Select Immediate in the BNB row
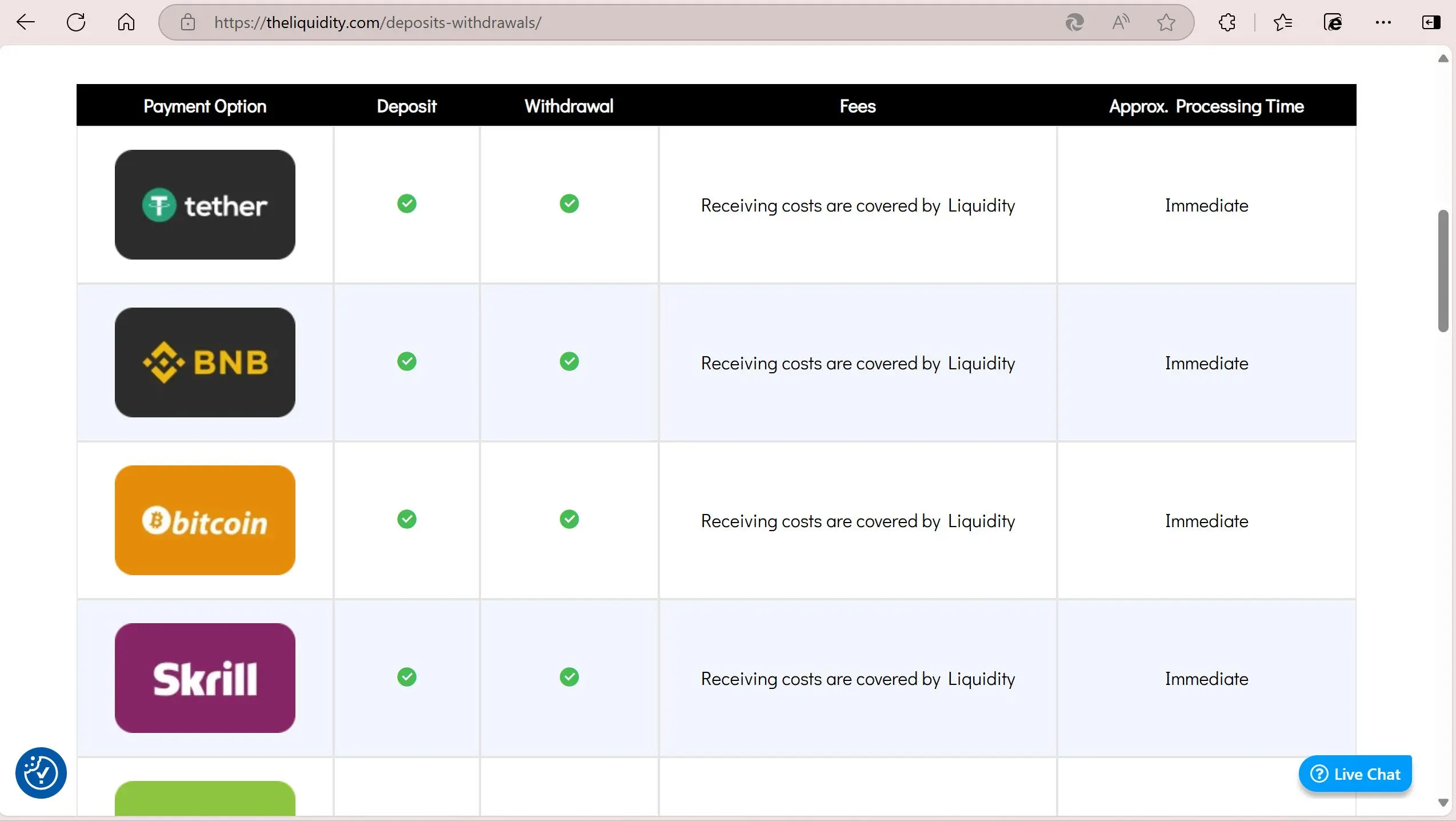1456x821 pixels. point(1206,364)
